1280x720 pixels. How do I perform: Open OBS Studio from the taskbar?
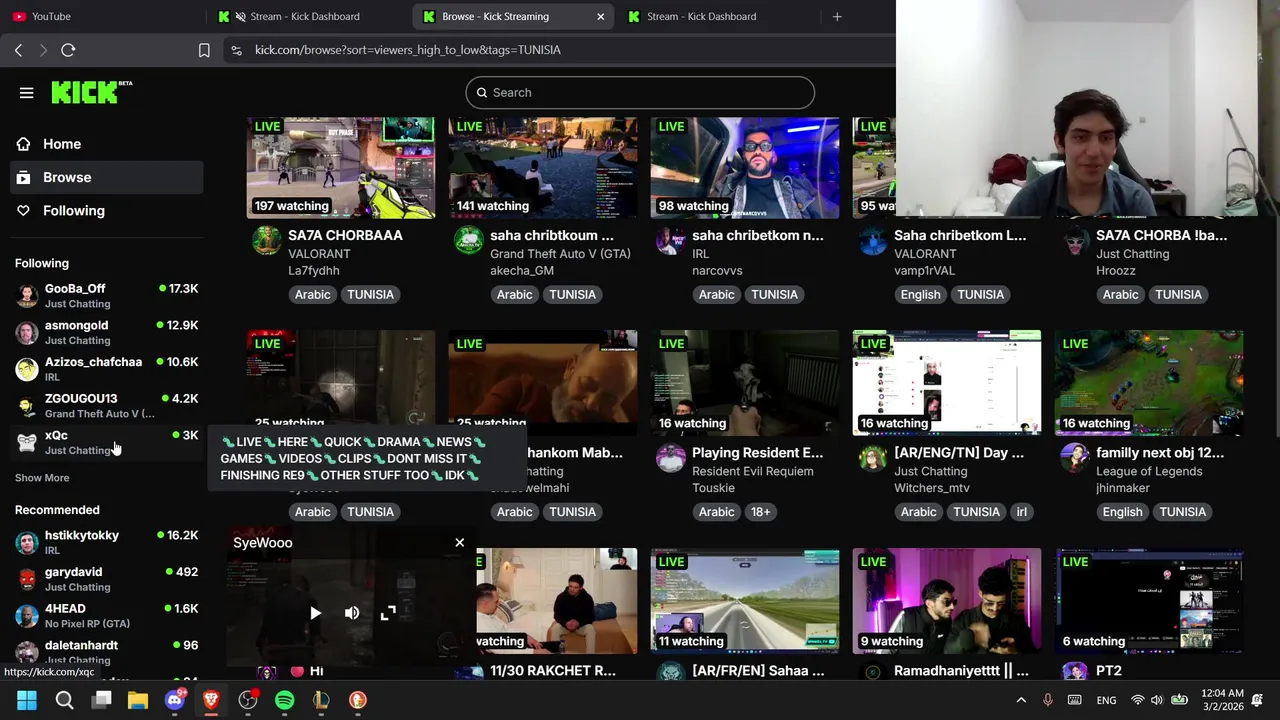click(248, 700)
